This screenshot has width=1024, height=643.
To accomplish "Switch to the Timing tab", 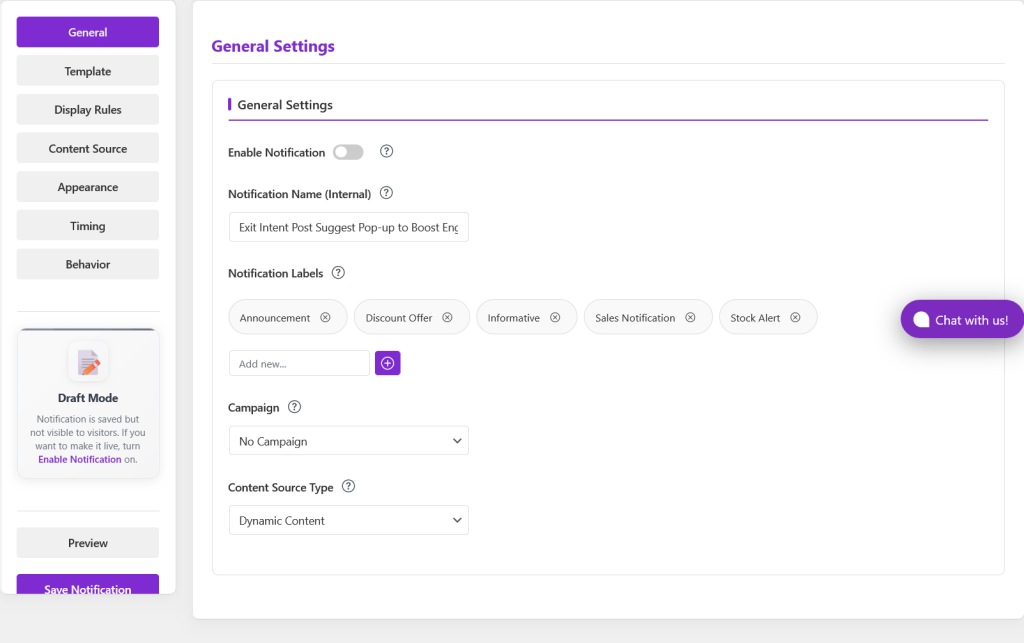I will pos(88,225).
